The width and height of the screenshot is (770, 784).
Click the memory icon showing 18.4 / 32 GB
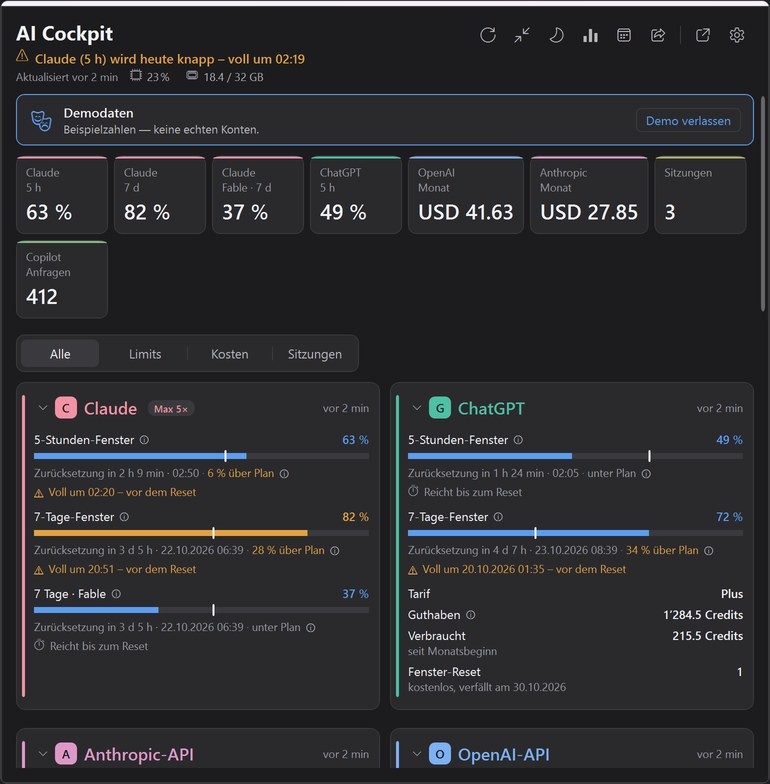point(192,76)
